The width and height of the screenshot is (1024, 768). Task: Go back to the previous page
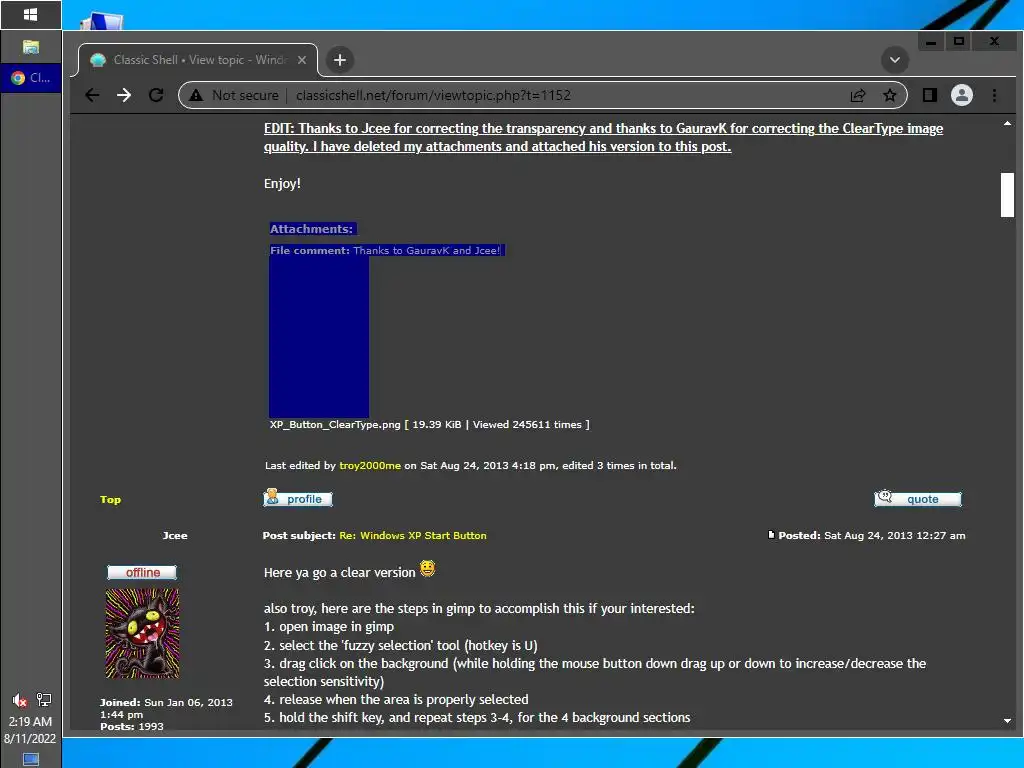(92, 95)
